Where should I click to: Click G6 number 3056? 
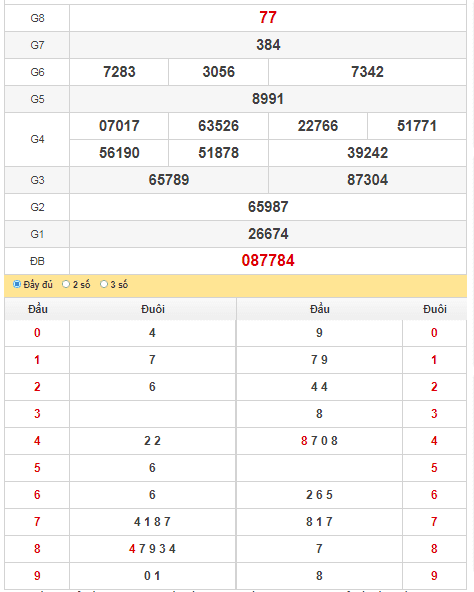tap(219, 72)
